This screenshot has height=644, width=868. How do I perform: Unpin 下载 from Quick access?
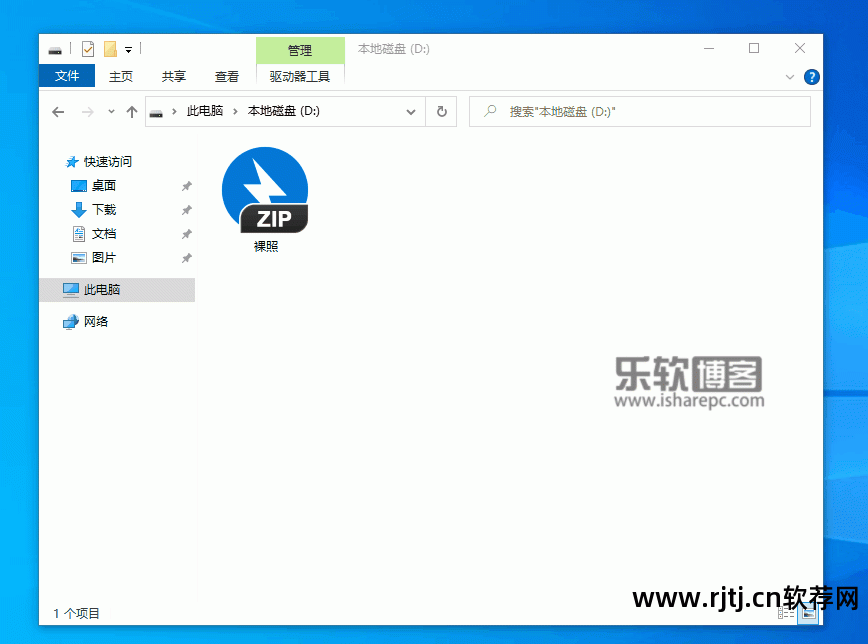point(185,209)
